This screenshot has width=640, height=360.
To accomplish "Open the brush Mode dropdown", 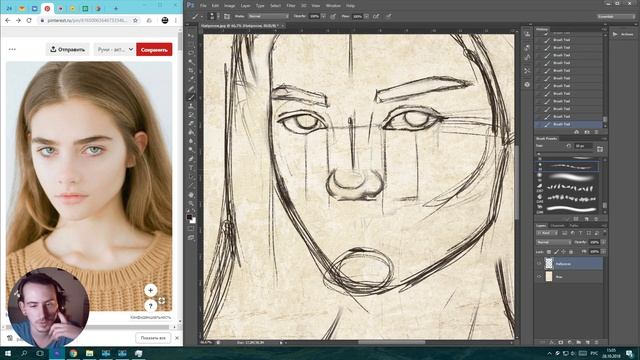I will pos(268,16).
